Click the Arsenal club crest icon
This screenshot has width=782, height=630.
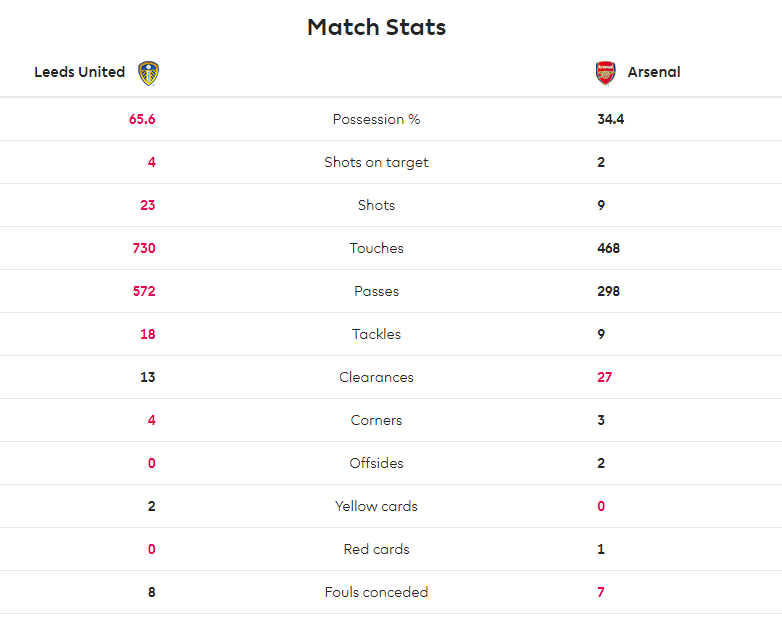pyautogui.click(x=605, y=73)
